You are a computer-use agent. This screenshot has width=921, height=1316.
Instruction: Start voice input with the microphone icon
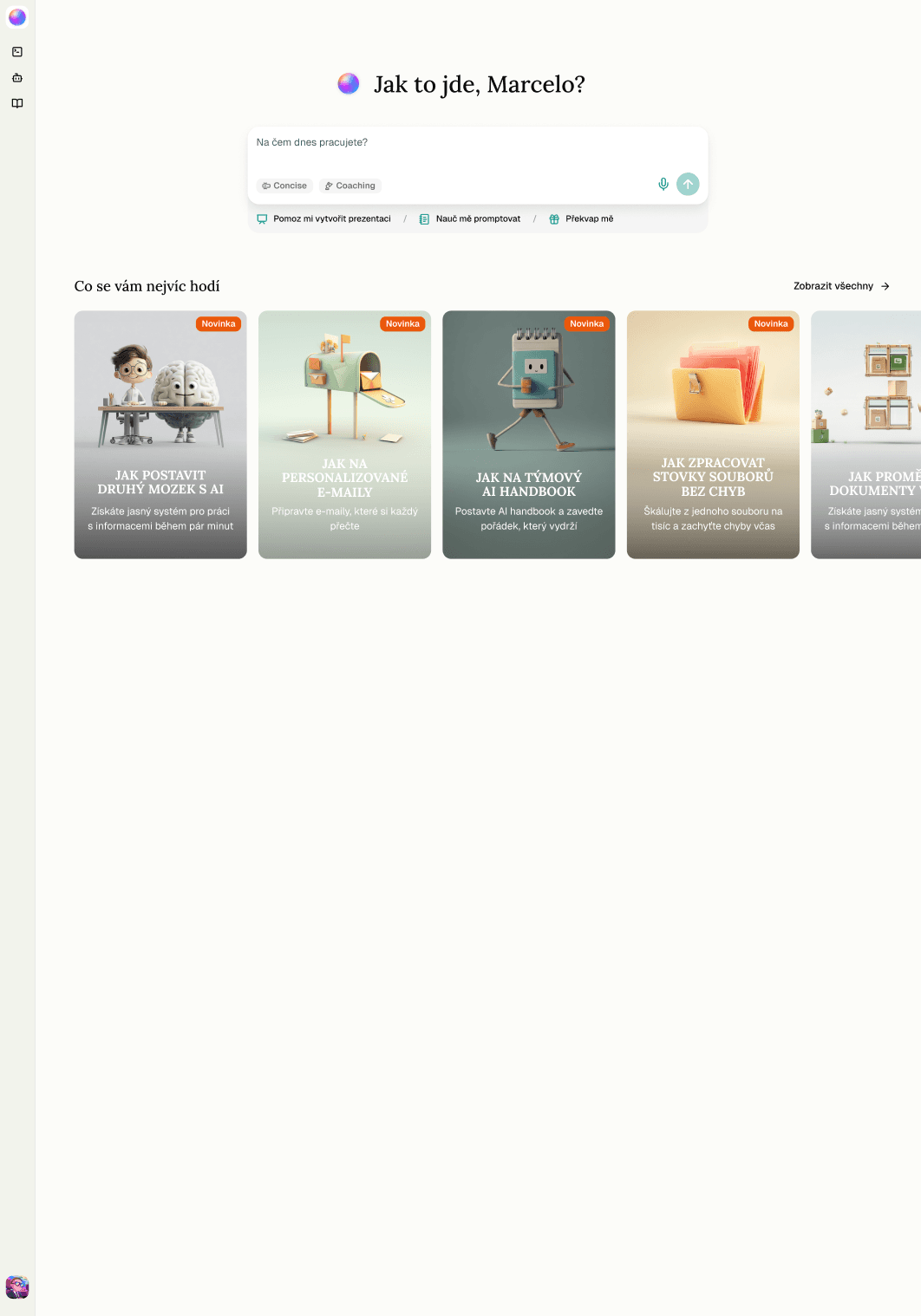pos(663,184)
